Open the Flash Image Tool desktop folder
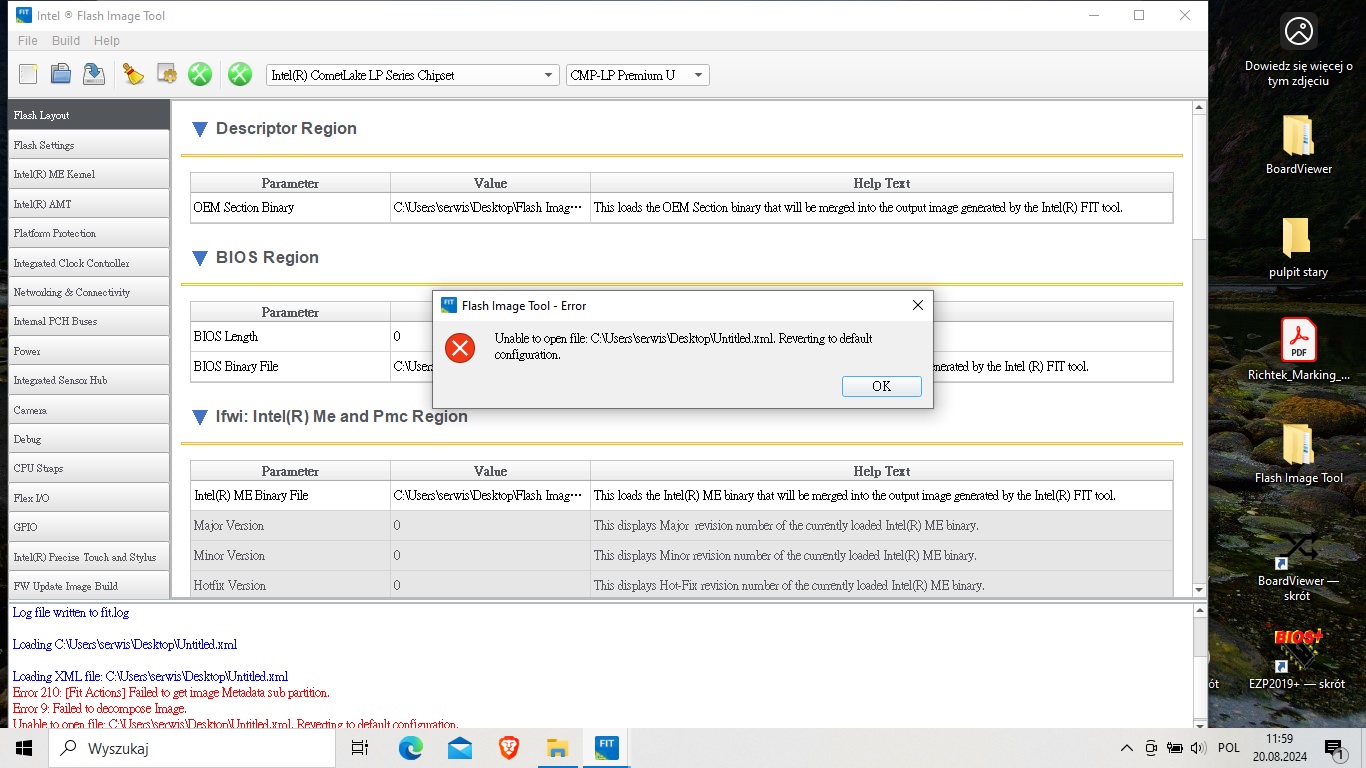This screenshot has height=768, width=1366. [x=1298, y=454]
